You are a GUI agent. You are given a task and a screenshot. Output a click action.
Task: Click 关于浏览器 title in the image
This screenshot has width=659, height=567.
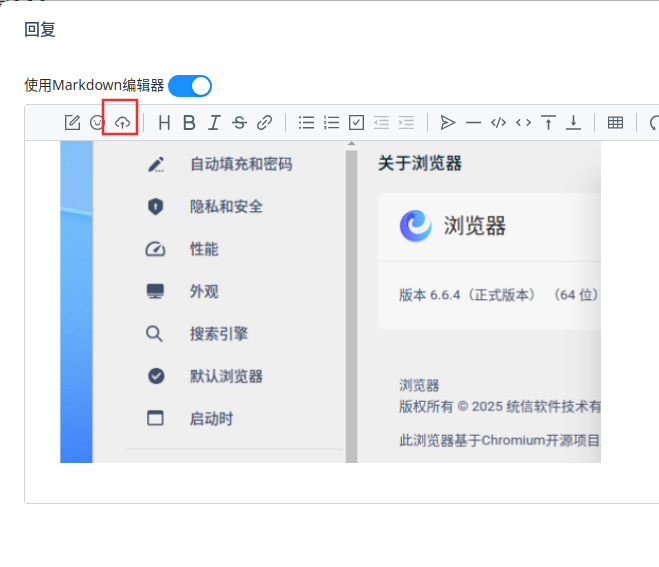click(420, 163)
